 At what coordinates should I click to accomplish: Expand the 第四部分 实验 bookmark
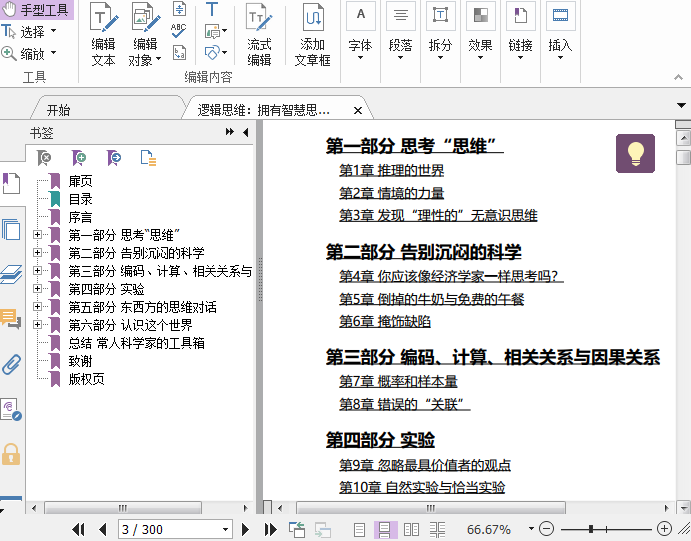37,289
